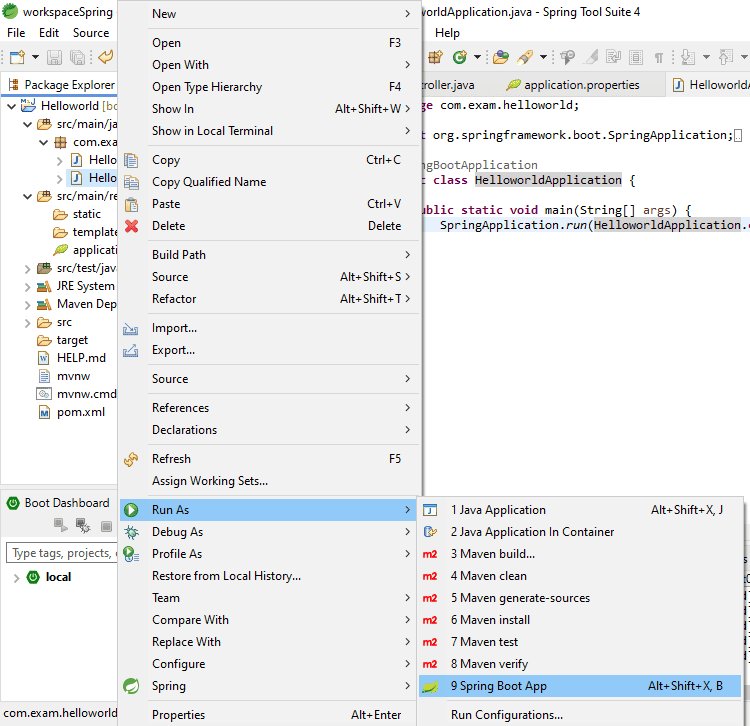This screenshot has height=726, width=750.
Task: Click Export... in the context menu
Action: [x=269, y=350]
